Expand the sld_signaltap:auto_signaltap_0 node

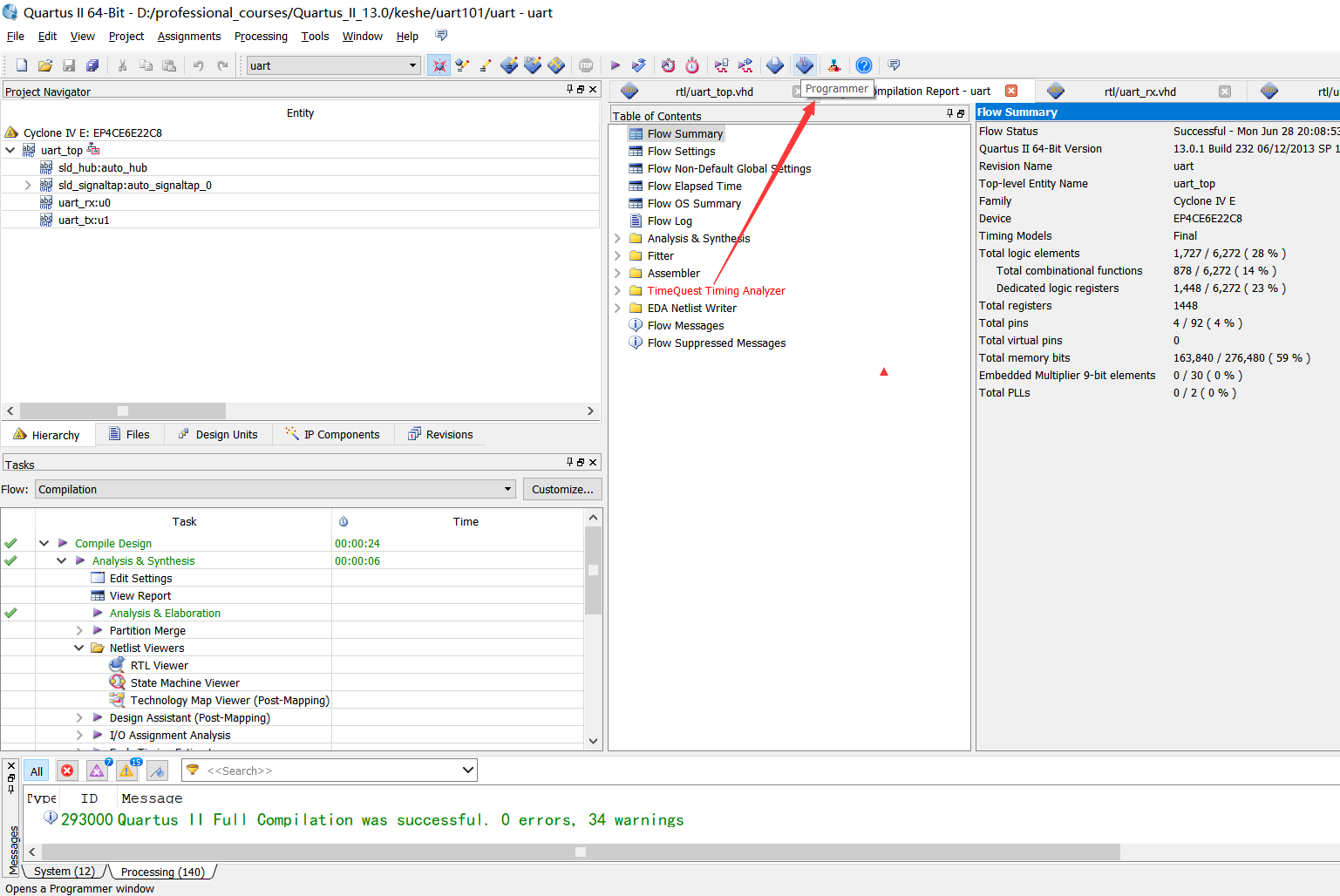point(28,185)
